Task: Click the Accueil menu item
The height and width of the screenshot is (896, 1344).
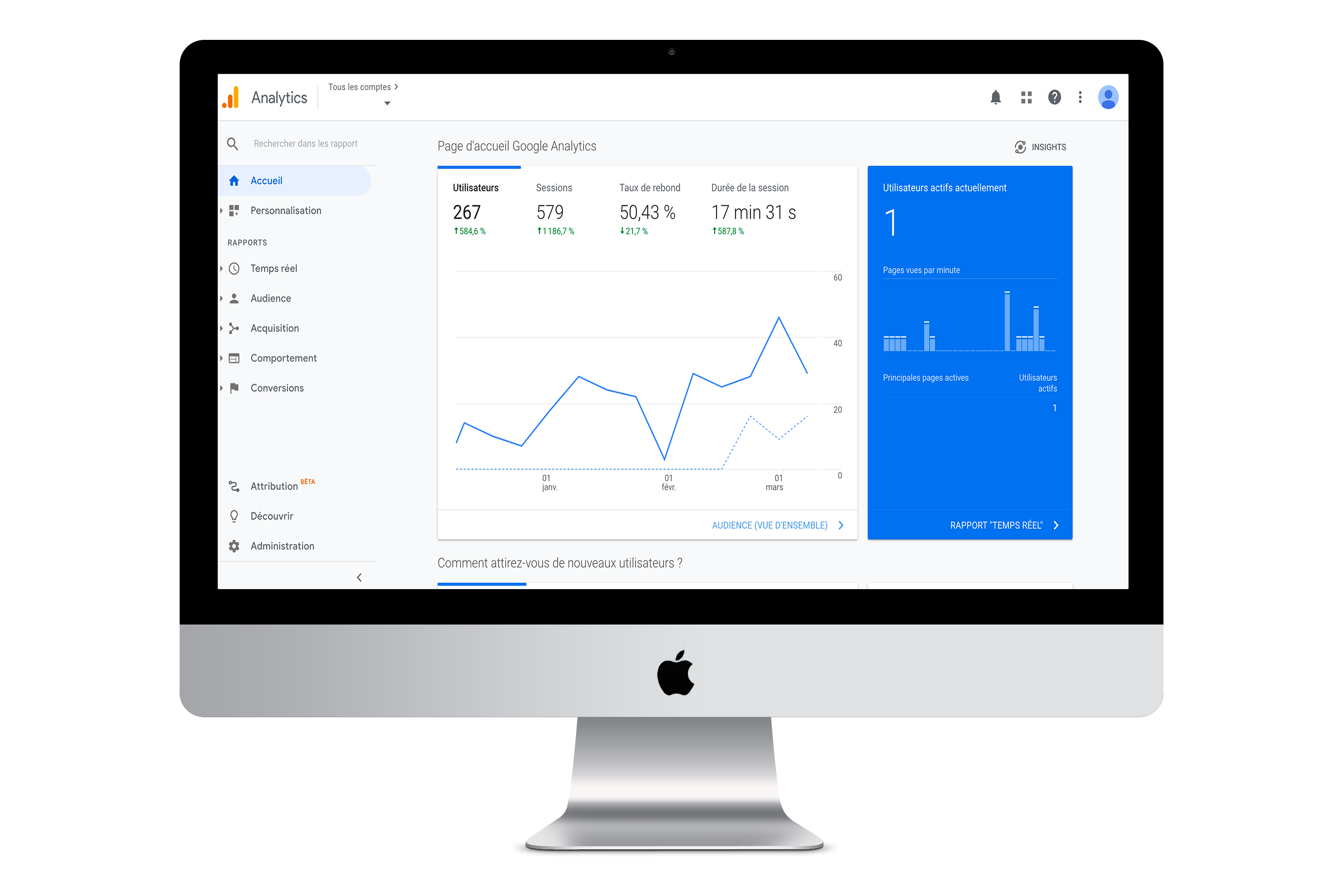Action: click(265, 180)
